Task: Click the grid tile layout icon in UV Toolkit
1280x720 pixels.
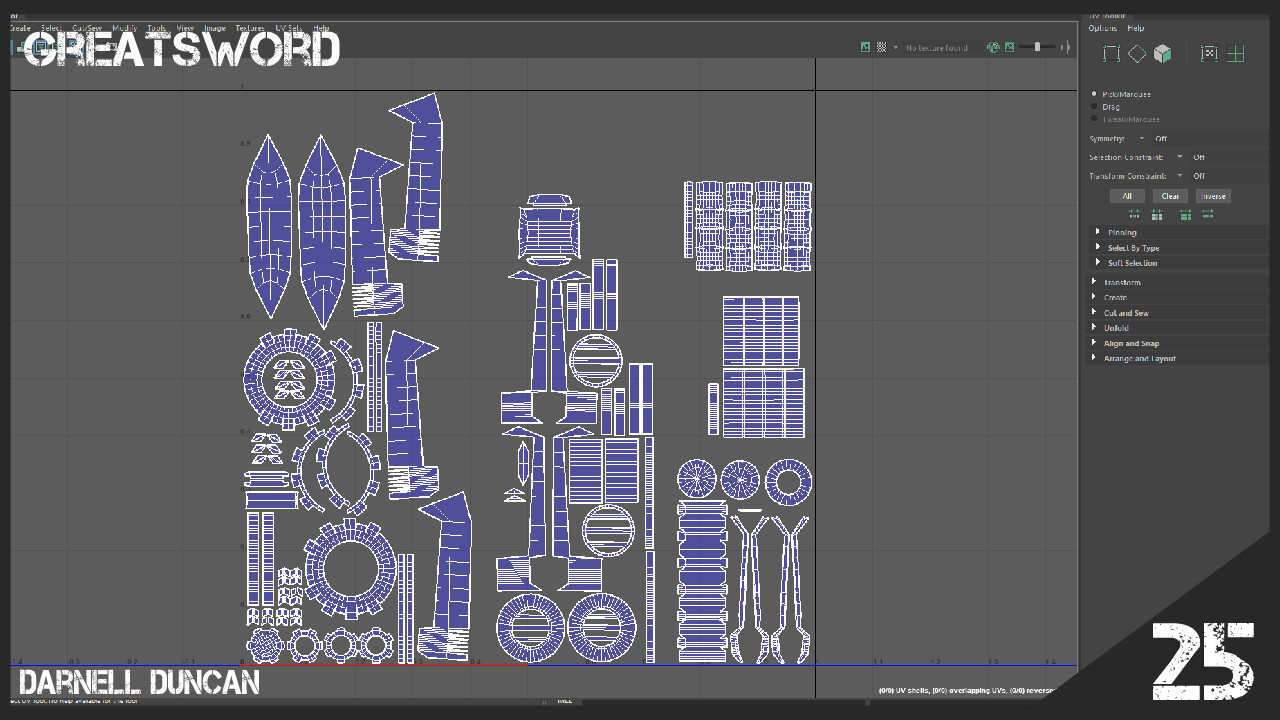Action: point(1236,53)
